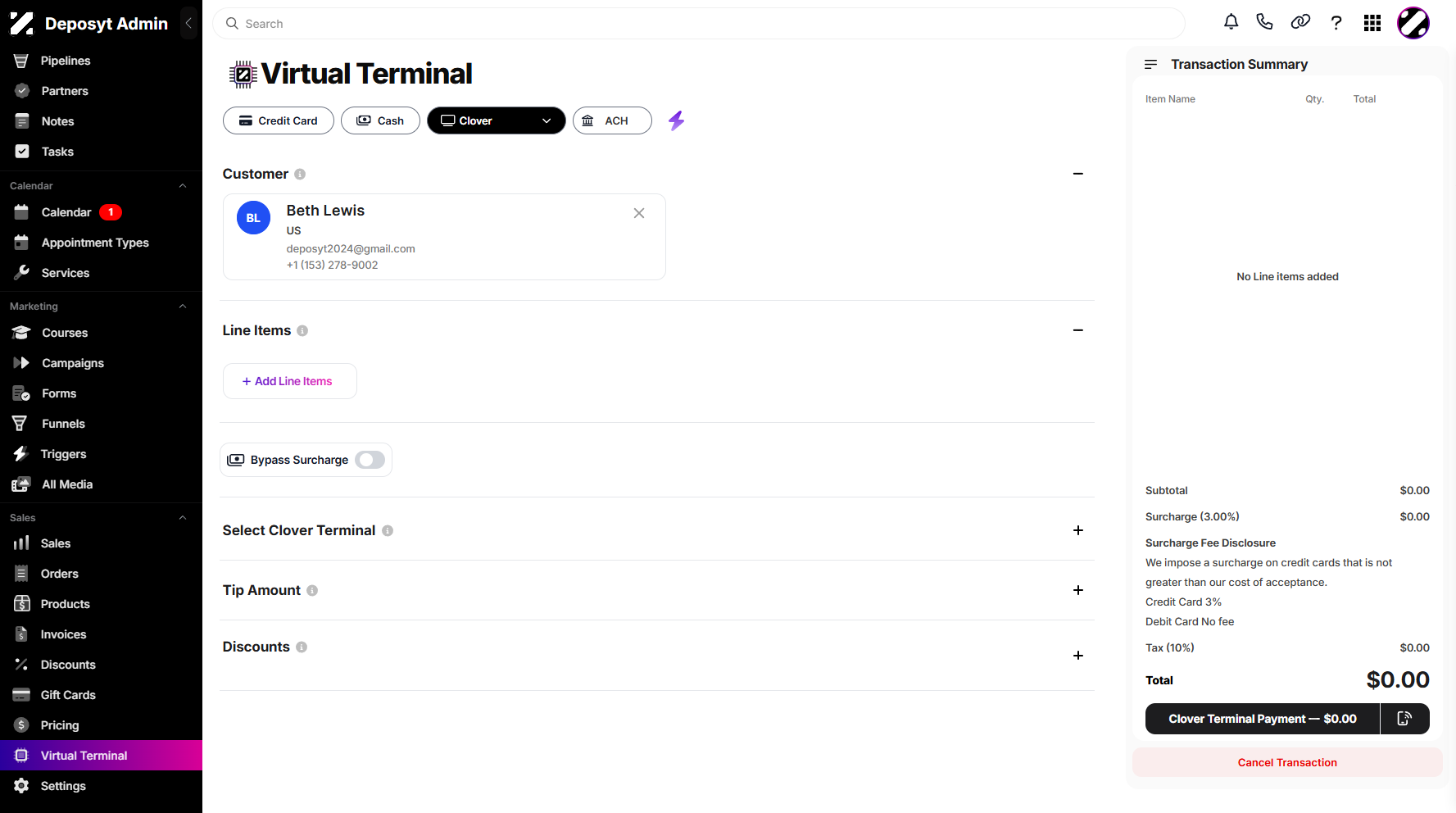
Task: Collapse the Deposyt Admin sidebar arrow
Action: tap(188, 23)
